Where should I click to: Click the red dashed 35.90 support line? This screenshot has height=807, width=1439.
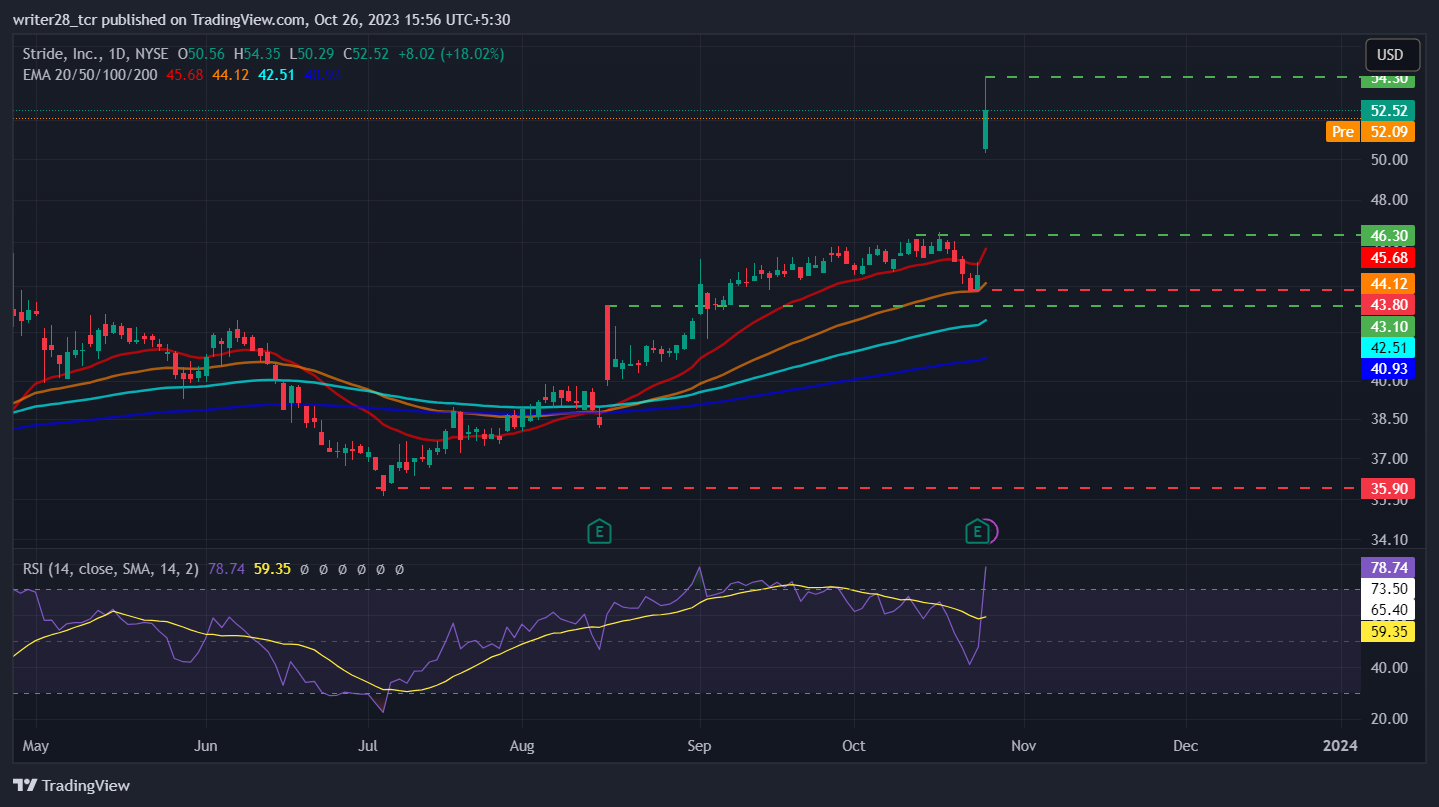[x=870, y=488]
